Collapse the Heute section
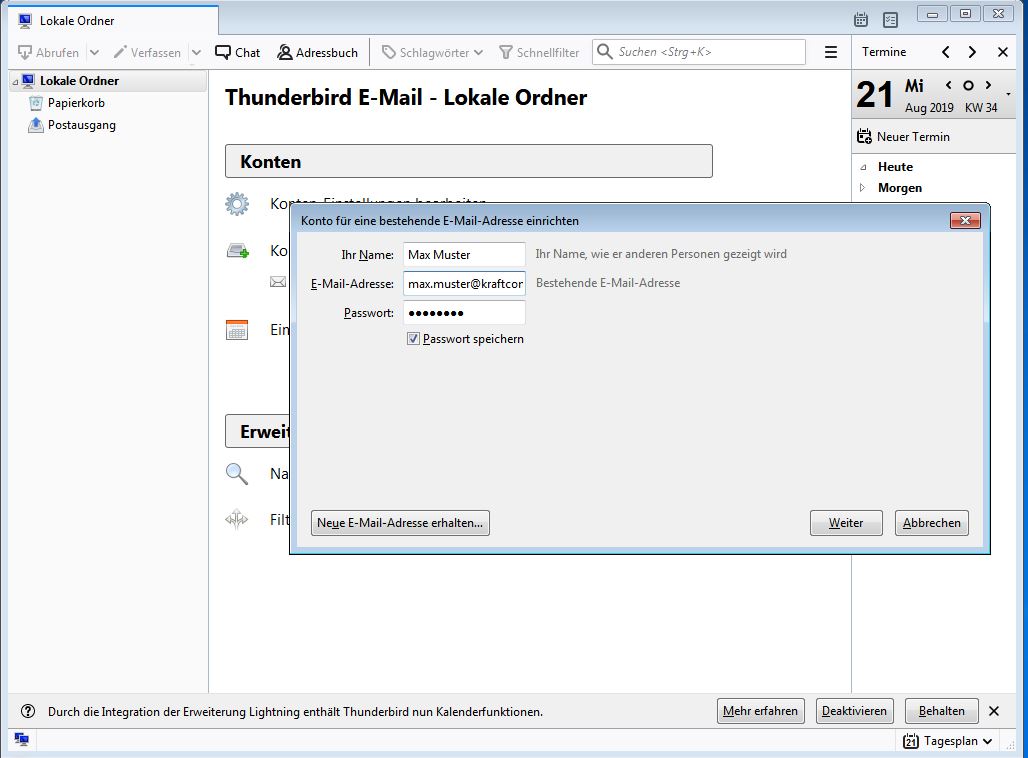Viewport: 1028px width, 758px height. coord(863,167)
